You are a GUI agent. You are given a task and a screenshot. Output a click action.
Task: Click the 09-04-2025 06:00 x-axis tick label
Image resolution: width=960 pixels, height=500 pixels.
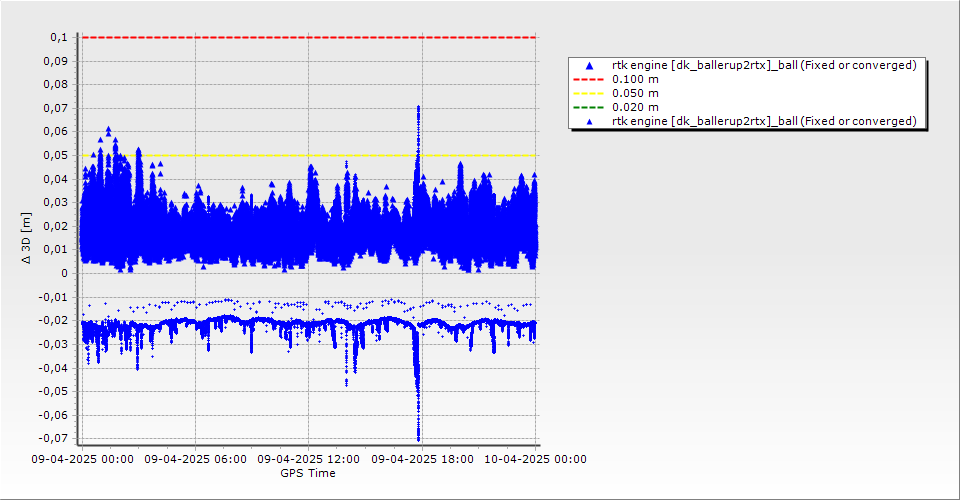pyautogui.click(x=195, y=460)
